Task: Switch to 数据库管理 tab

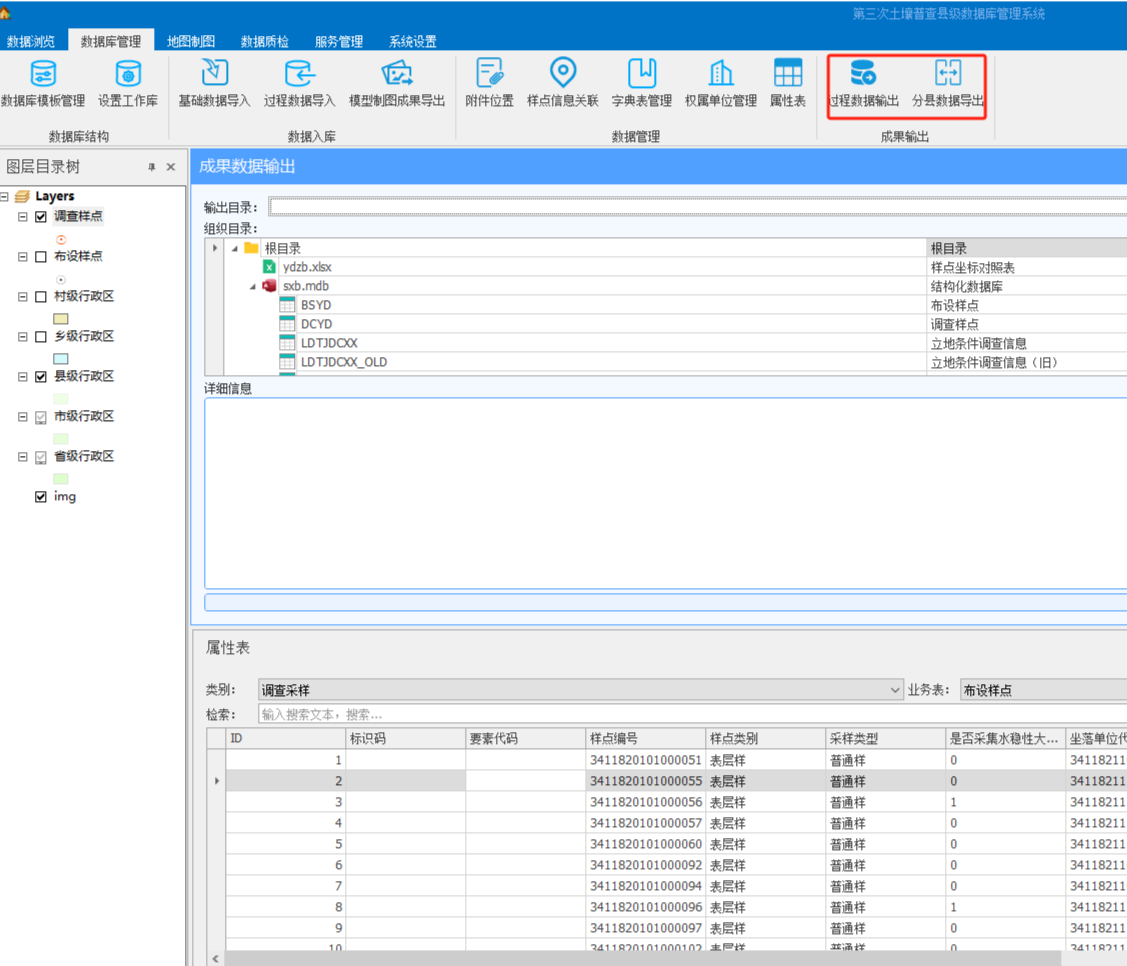Action: [x=111, y=41]
